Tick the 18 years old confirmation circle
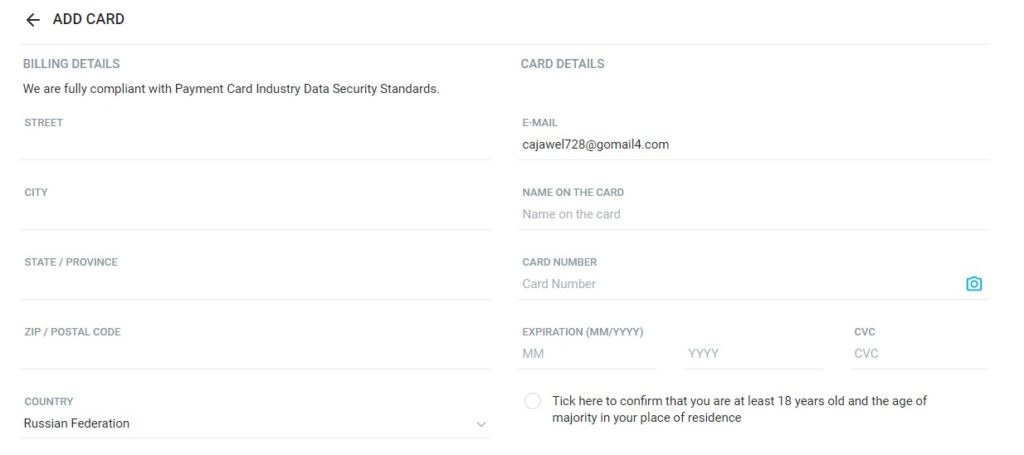This screenshot has width=1024, height=455. tap(532, 401)
